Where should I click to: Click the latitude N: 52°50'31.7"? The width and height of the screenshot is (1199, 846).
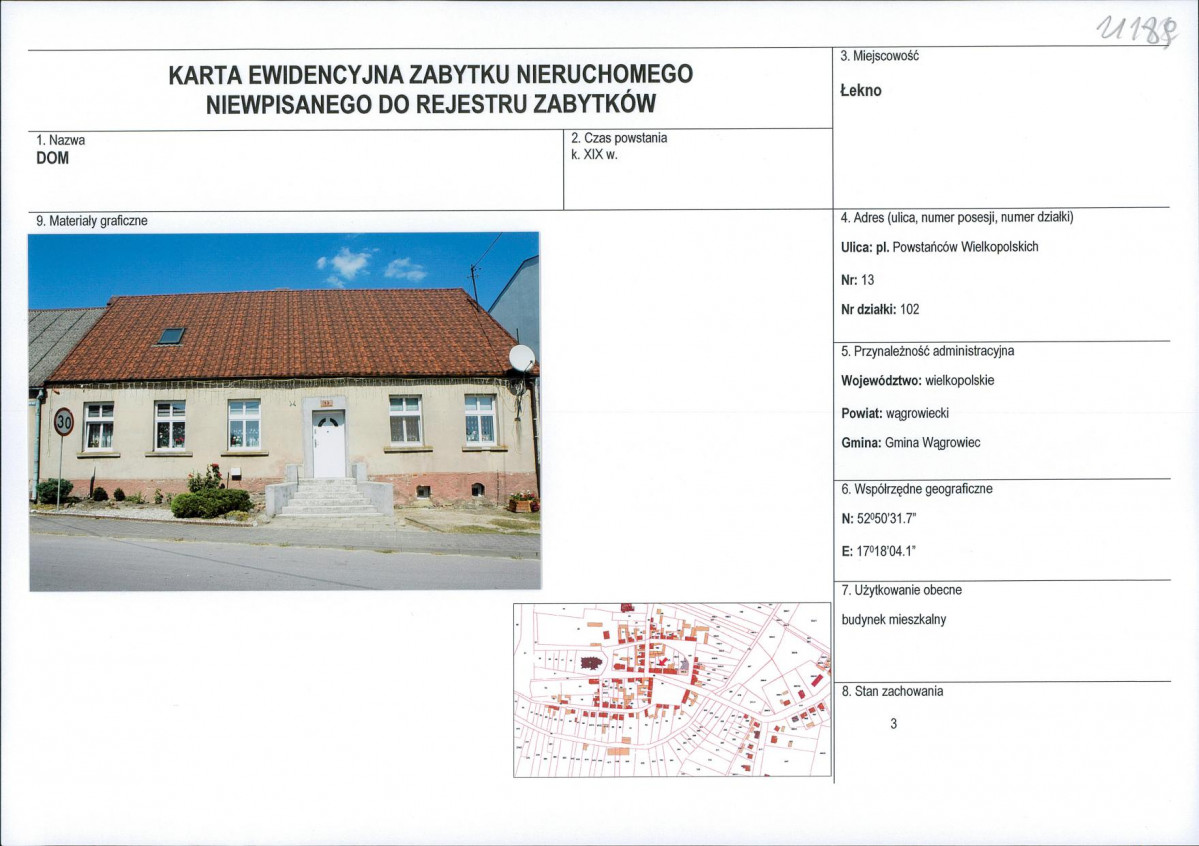click(878, 519)
